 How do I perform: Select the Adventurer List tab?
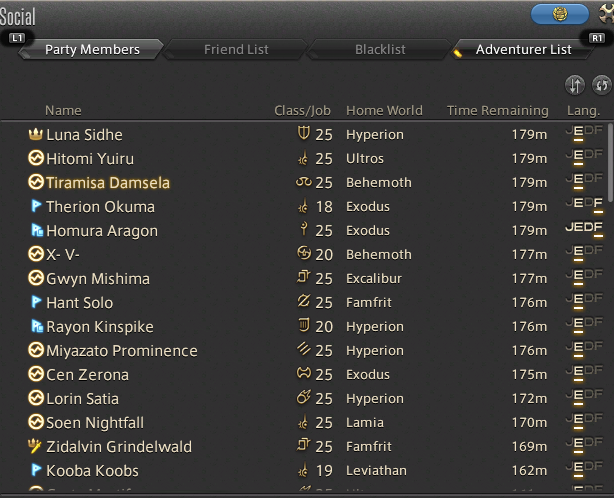point(523,50)
